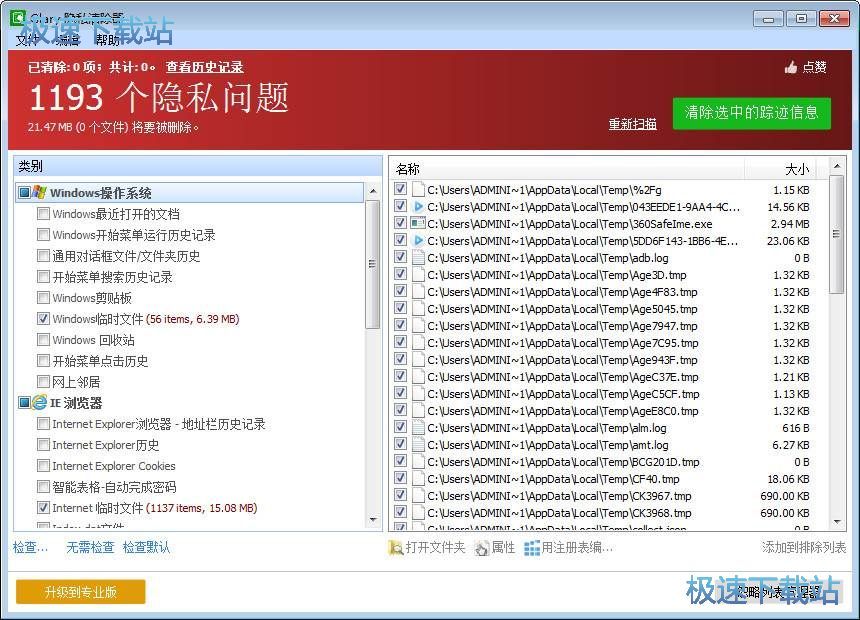This screenshot has width=860, height=620.
Task: Click the 用注册表编辑 registry editor icon
Action: (x=533, y=546)
